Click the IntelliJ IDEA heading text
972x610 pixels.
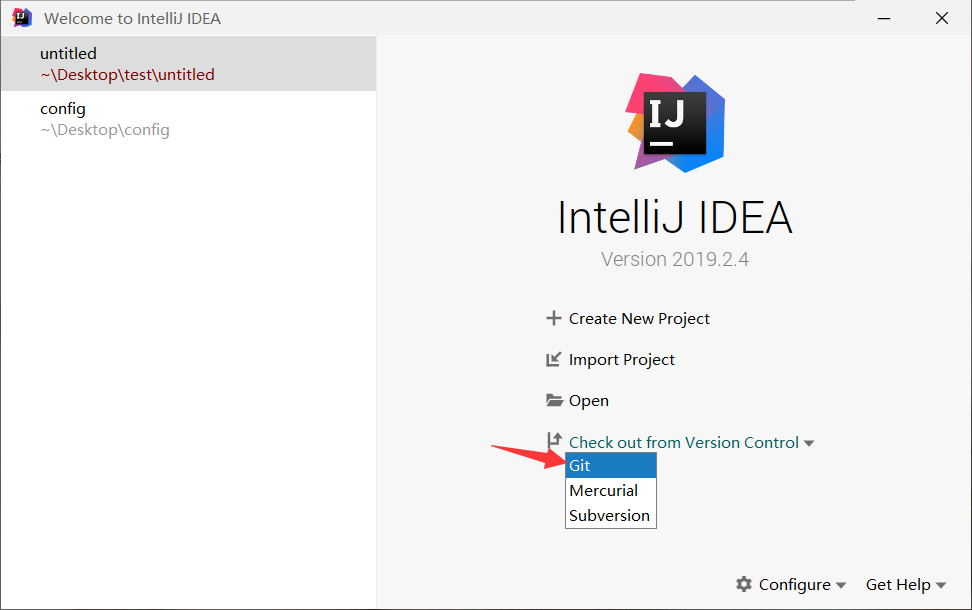(674, 217)
